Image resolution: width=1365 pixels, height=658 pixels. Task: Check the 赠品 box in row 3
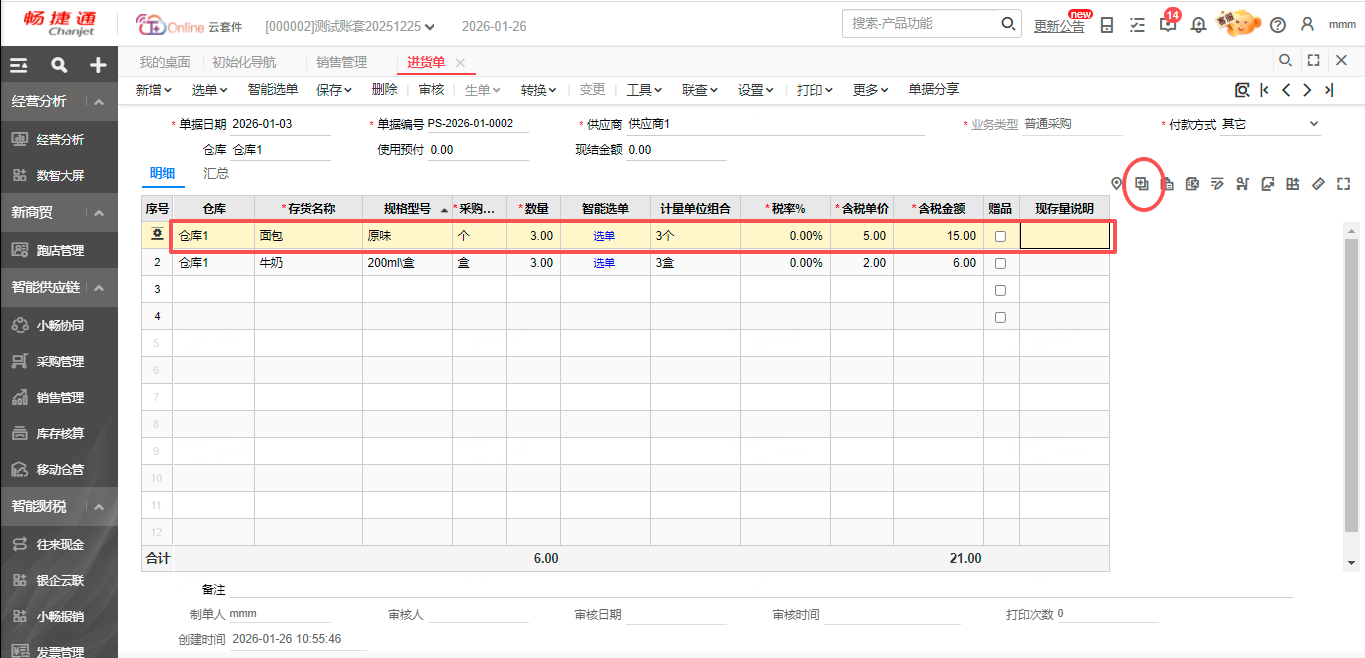[1000, 290]
